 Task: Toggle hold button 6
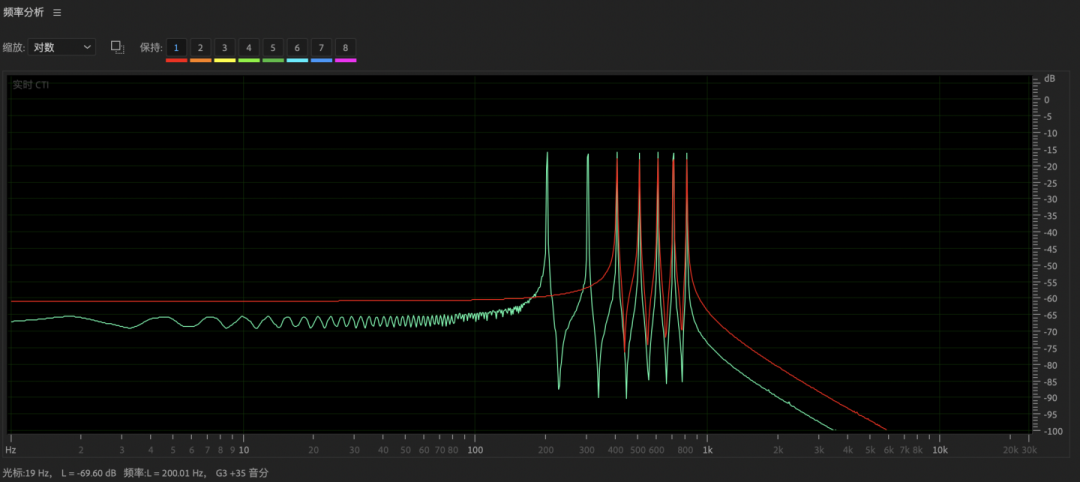pyautogui.click(x=297, y=48)
